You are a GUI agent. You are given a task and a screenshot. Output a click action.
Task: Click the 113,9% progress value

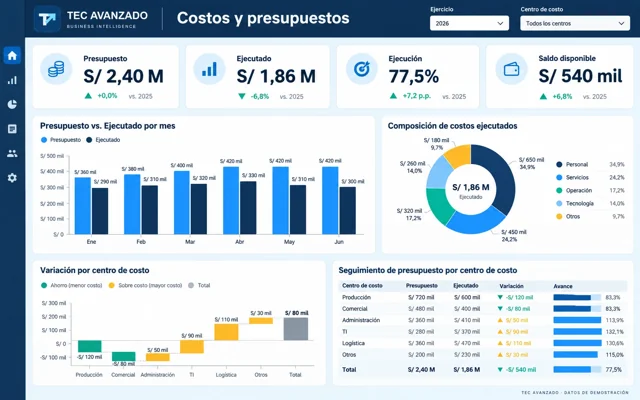(x=615, y=320)
